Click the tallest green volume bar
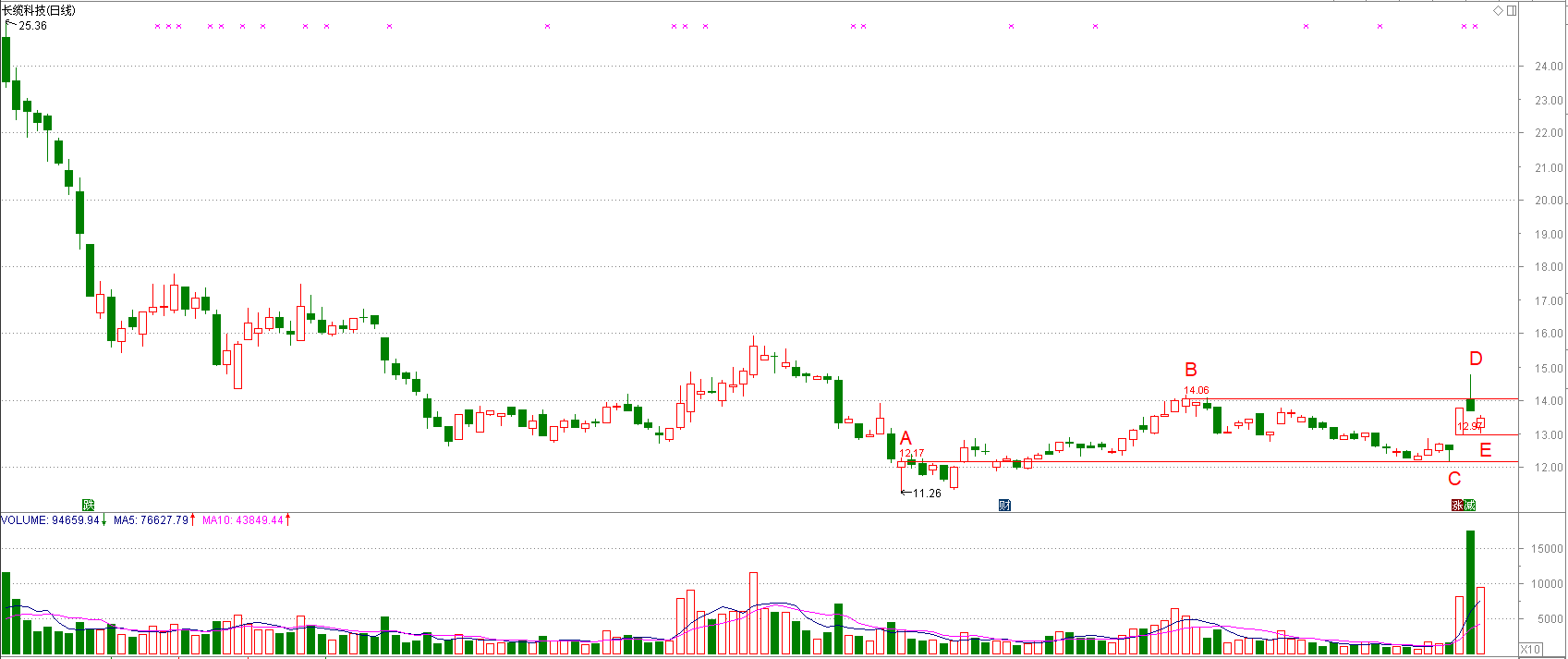Screen dimensions: 1568x659 pyautogui.click(x=1470, y=592)
